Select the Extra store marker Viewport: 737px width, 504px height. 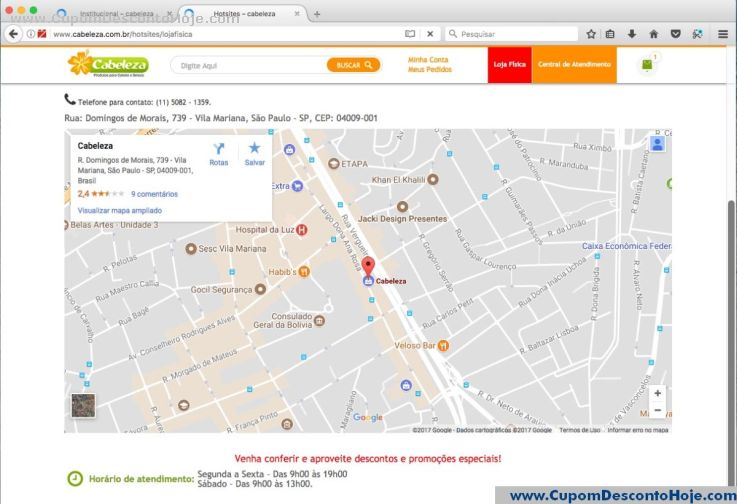pos(297,186)
